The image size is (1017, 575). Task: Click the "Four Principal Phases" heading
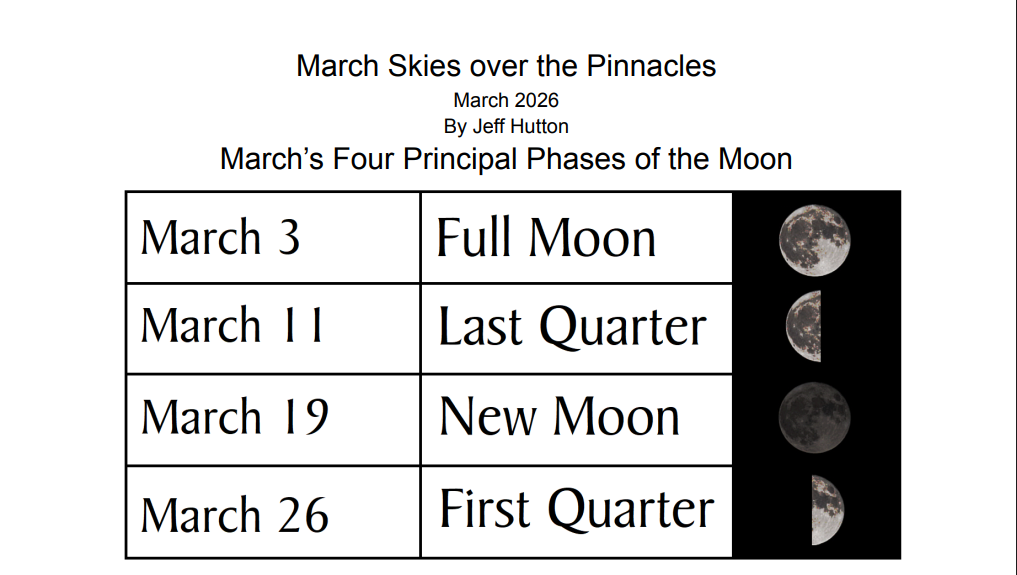point(506,158)
